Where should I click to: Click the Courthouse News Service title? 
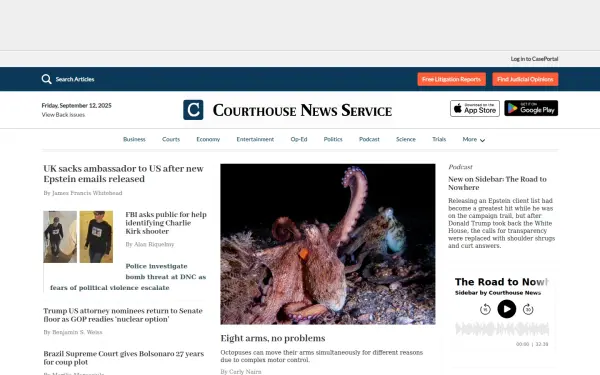tap(302, 110)
